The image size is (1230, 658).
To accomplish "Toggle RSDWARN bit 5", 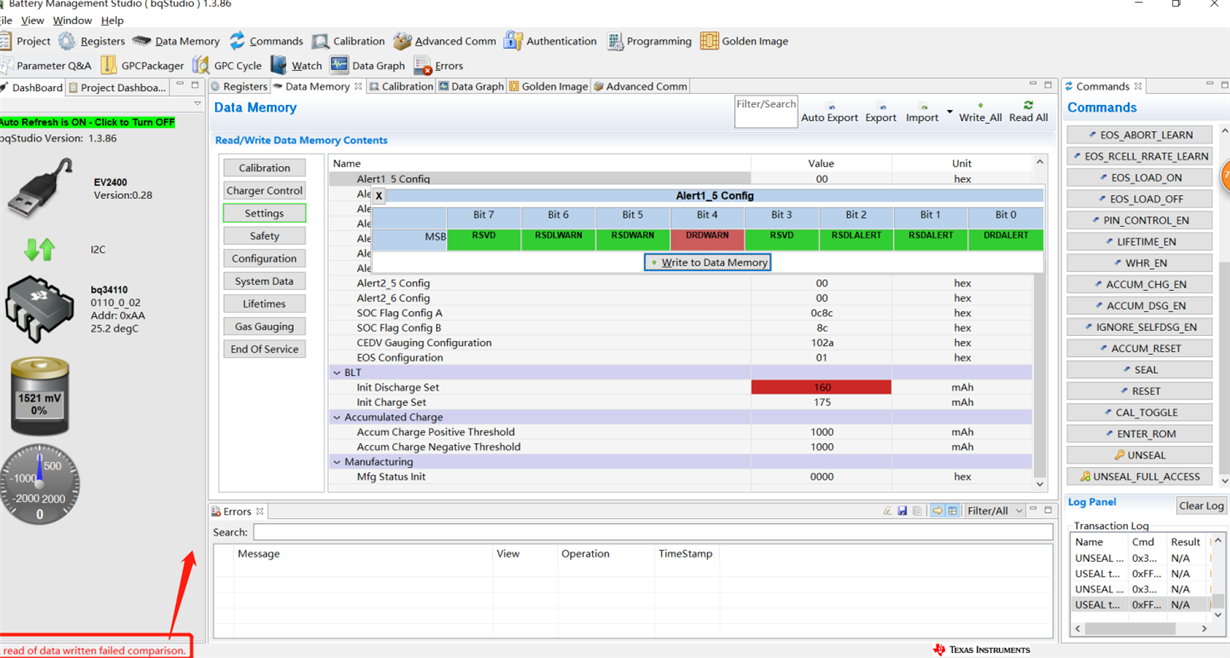I will click(x=633, y=240).
